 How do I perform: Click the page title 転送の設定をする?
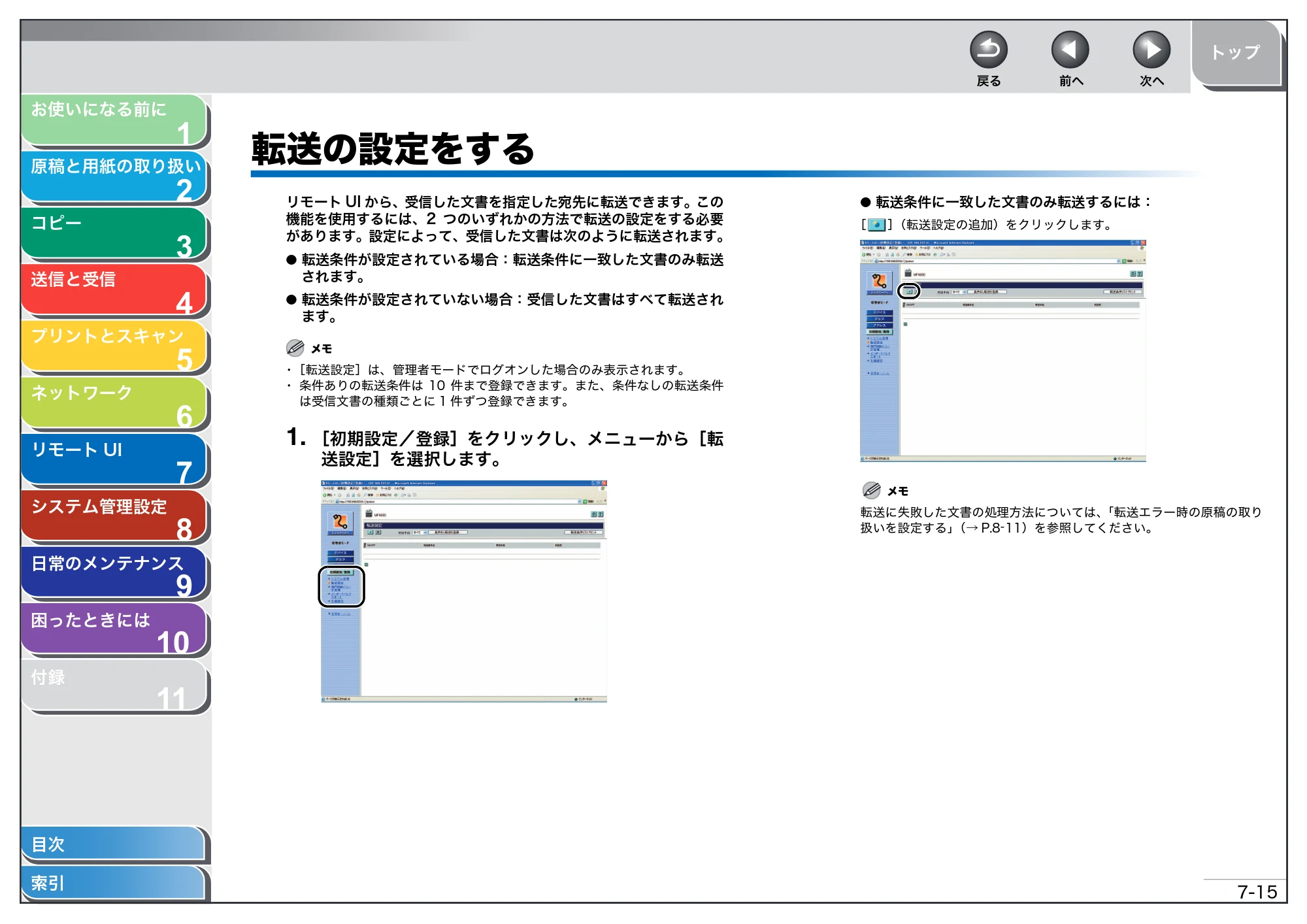point(393,149)
